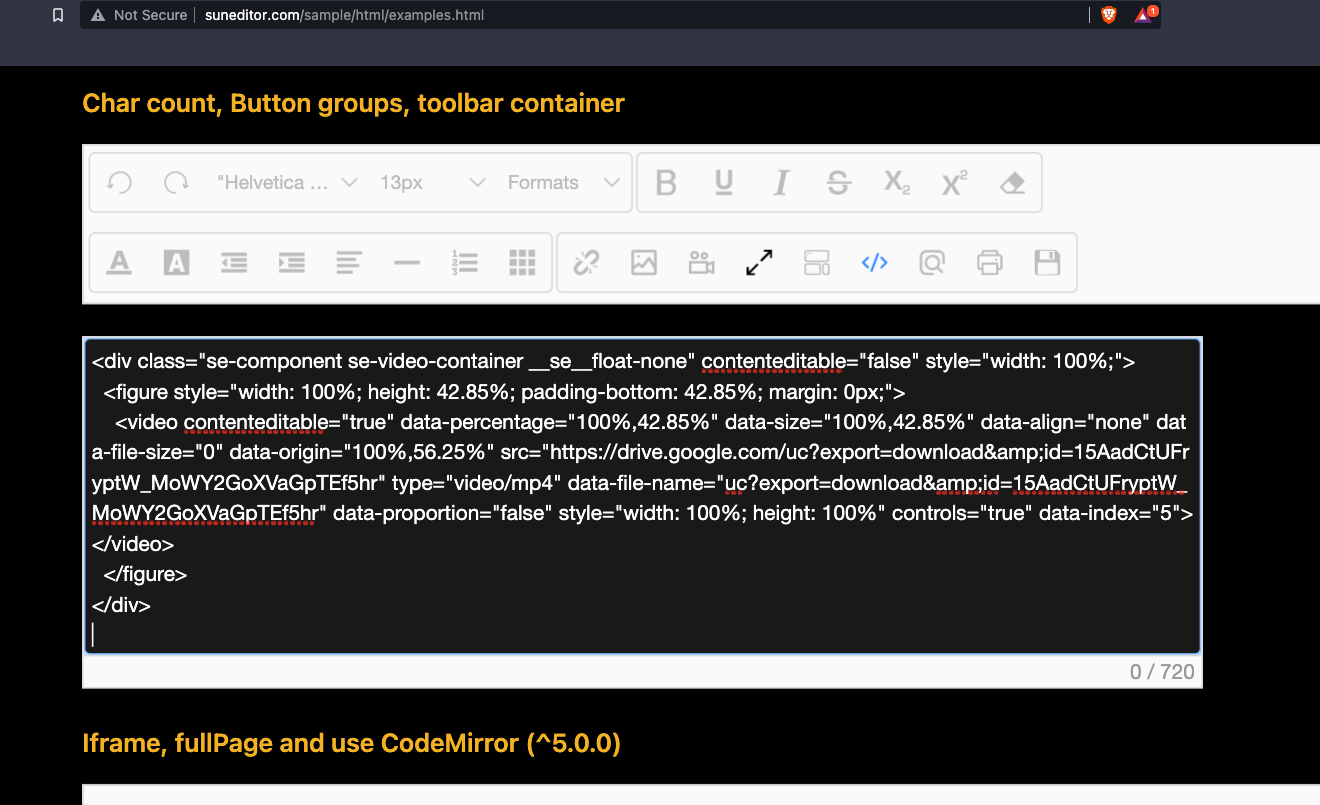
Task: Open the insert table grid
Action: (522, 262)
